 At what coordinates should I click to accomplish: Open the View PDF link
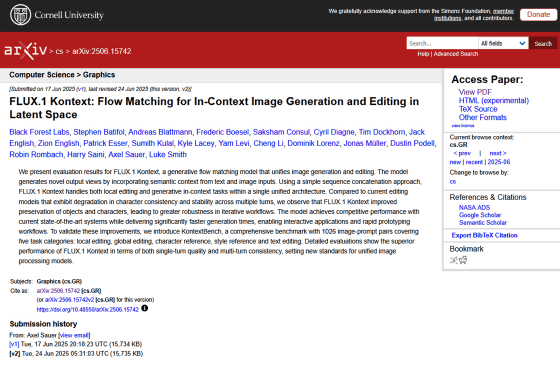[475, 92]
